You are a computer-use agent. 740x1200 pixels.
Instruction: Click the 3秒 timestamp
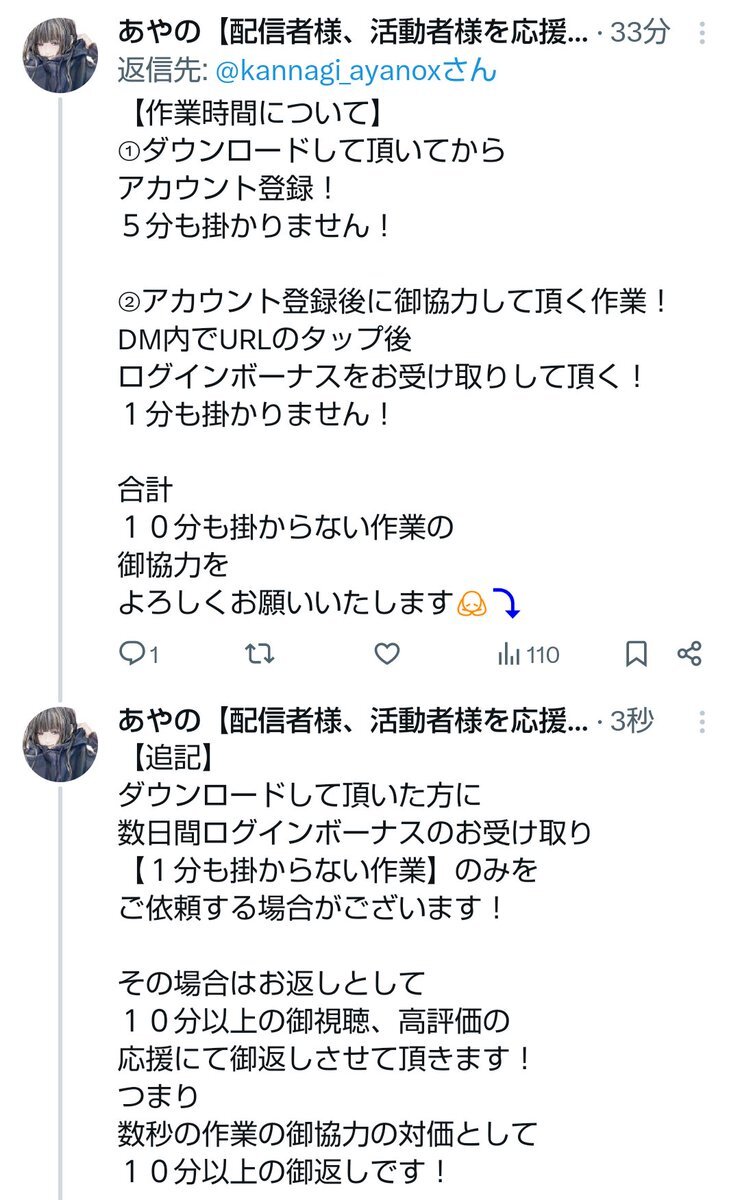pos(631,721)
